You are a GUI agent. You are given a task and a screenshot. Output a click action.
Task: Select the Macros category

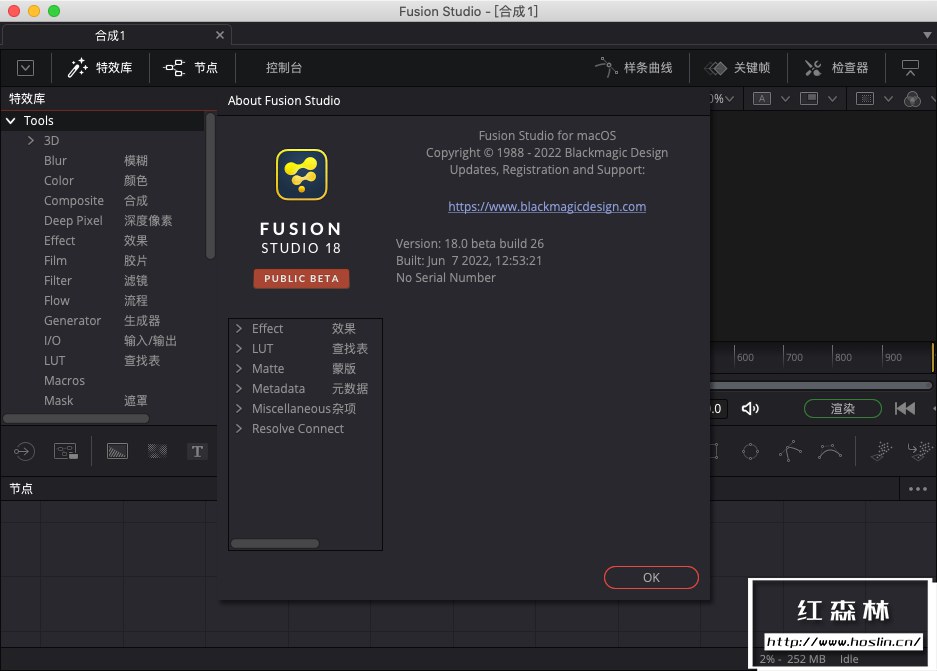tap(64, 381)
